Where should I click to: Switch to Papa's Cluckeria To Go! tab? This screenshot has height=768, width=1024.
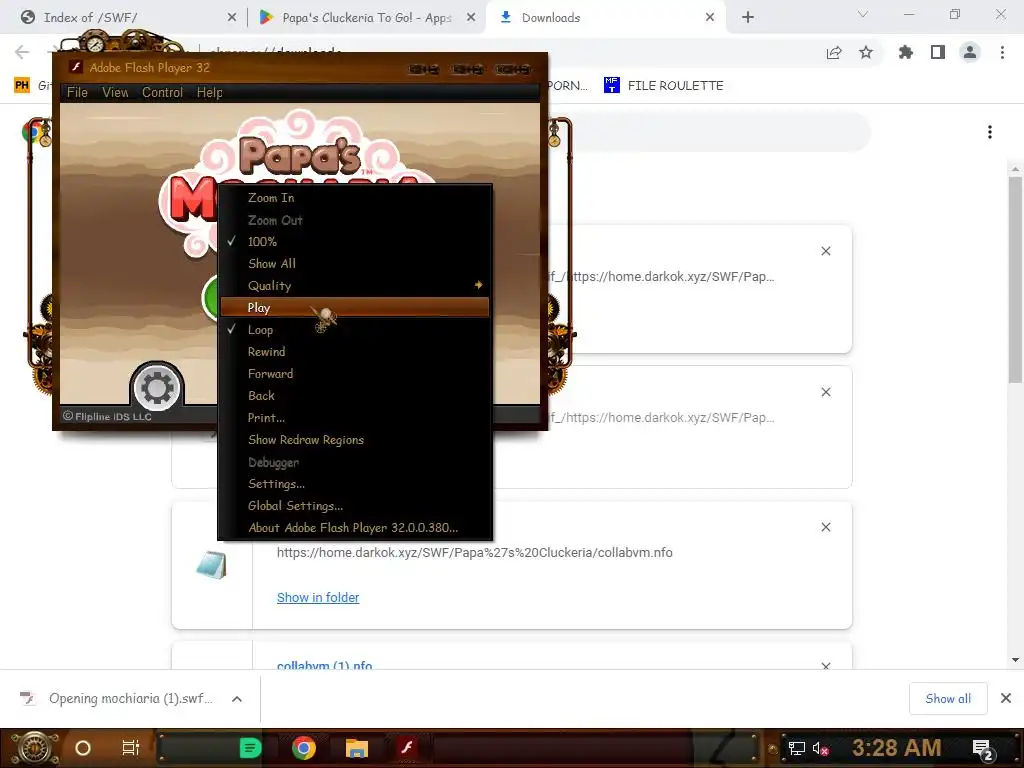click(366, 18)
